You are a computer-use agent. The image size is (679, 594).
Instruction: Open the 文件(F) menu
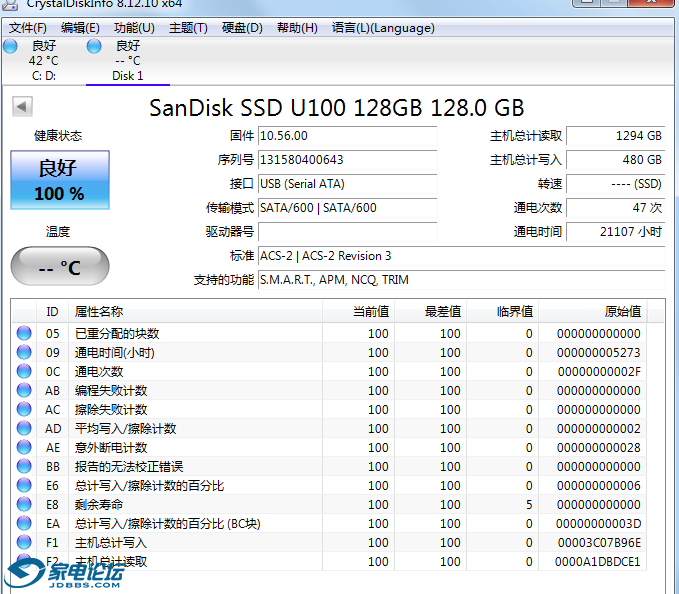coord(28,28)
